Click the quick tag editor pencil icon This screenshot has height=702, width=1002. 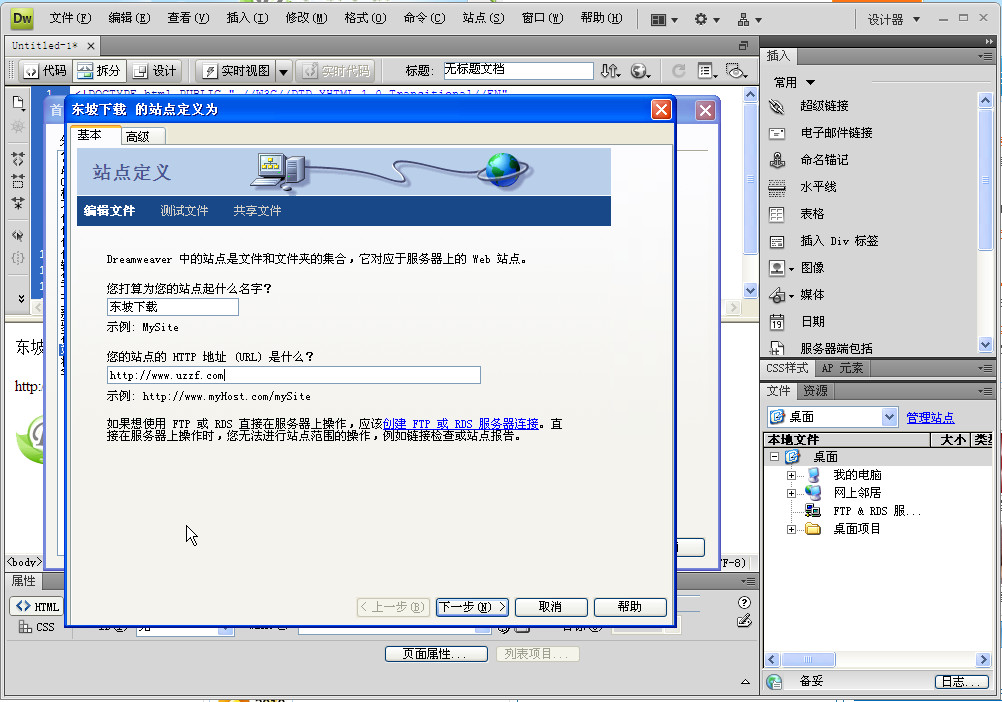pyautogui.click(x=744, y=620)
